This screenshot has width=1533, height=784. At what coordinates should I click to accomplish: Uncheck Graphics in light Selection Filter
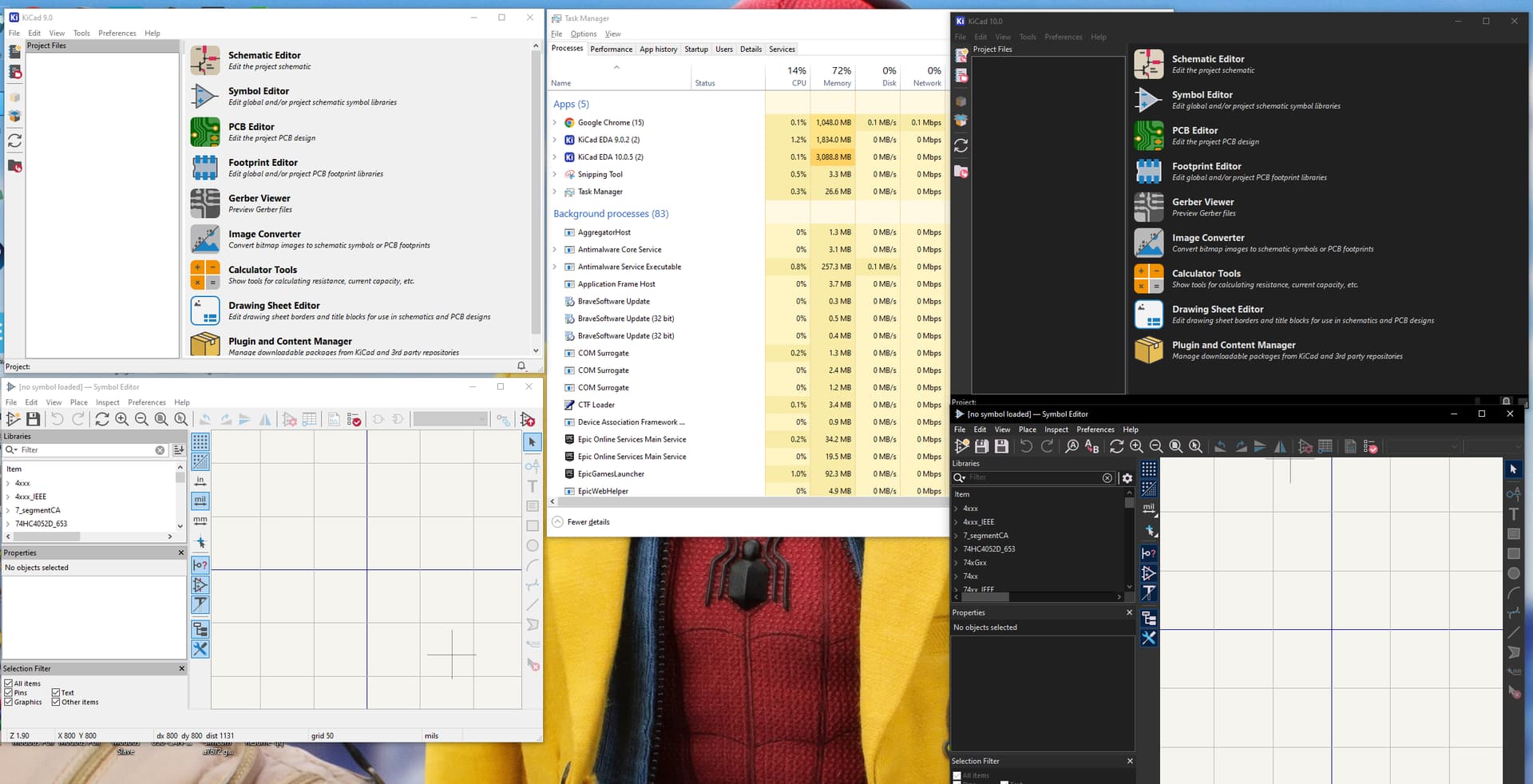9,703
